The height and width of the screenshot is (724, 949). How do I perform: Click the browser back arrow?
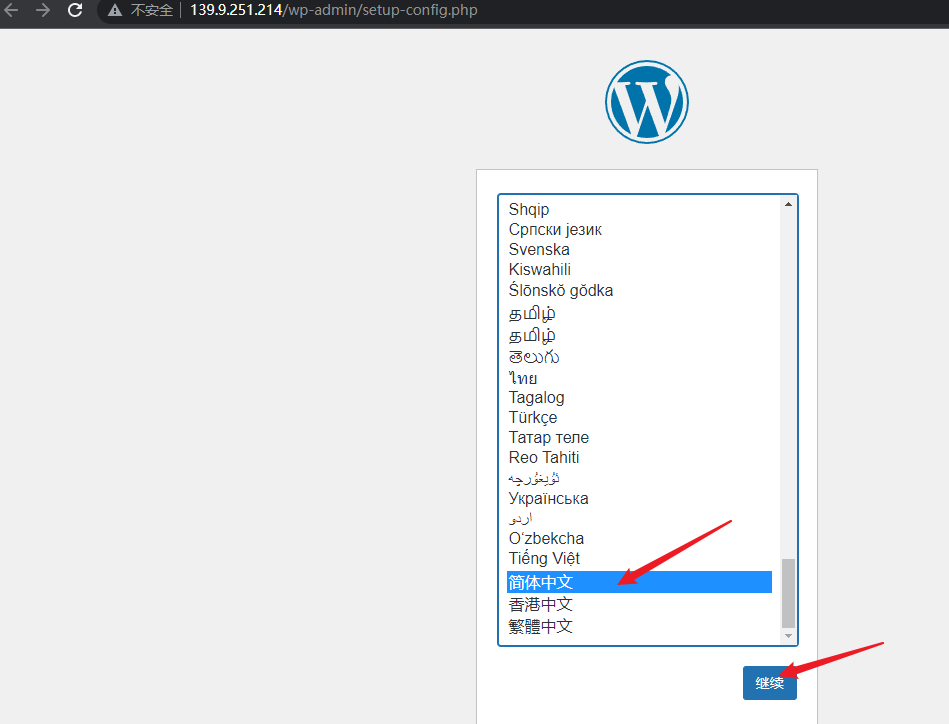click(x=11, y=10)
